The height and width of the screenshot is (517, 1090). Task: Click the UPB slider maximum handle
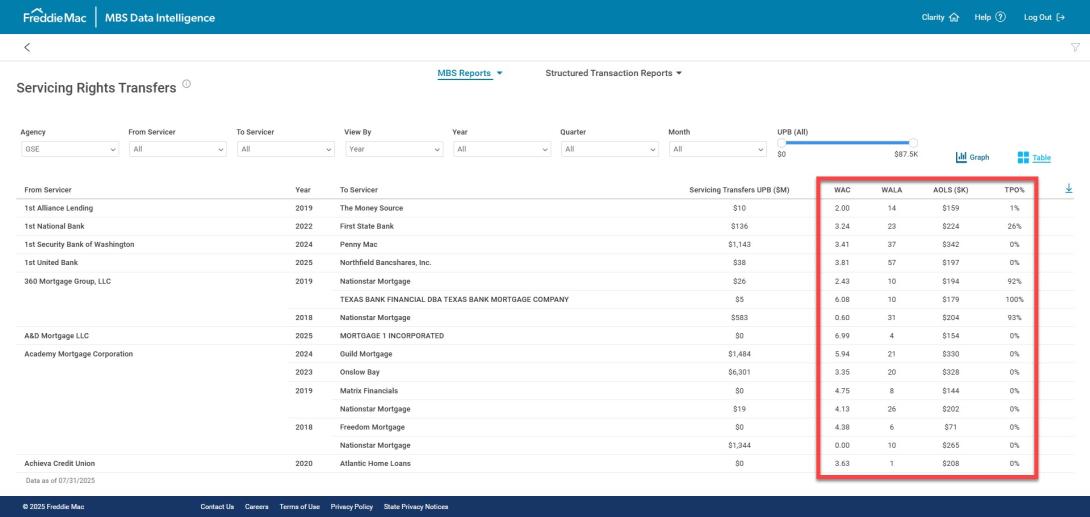tap(913, 142)
